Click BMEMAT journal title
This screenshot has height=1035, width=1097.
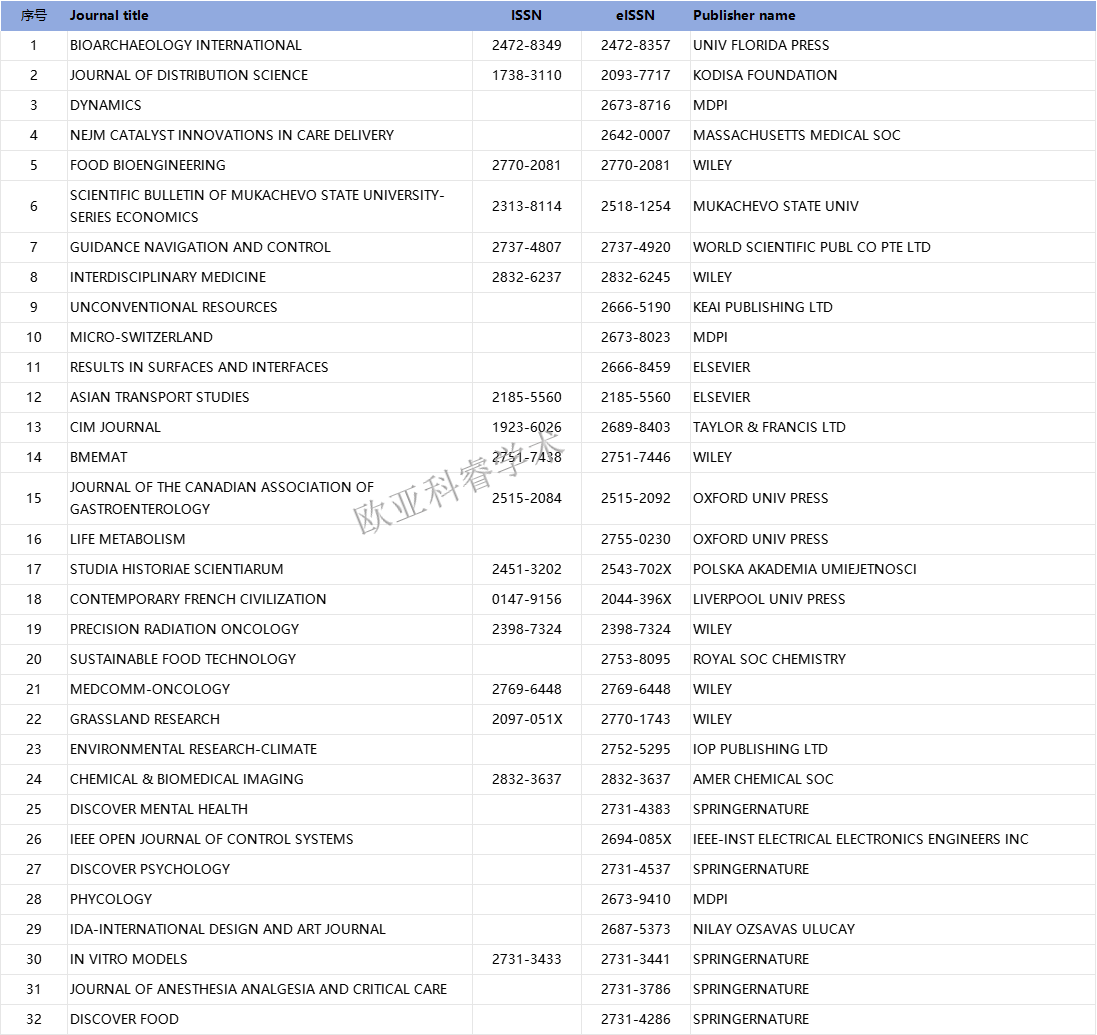point(99,458)
